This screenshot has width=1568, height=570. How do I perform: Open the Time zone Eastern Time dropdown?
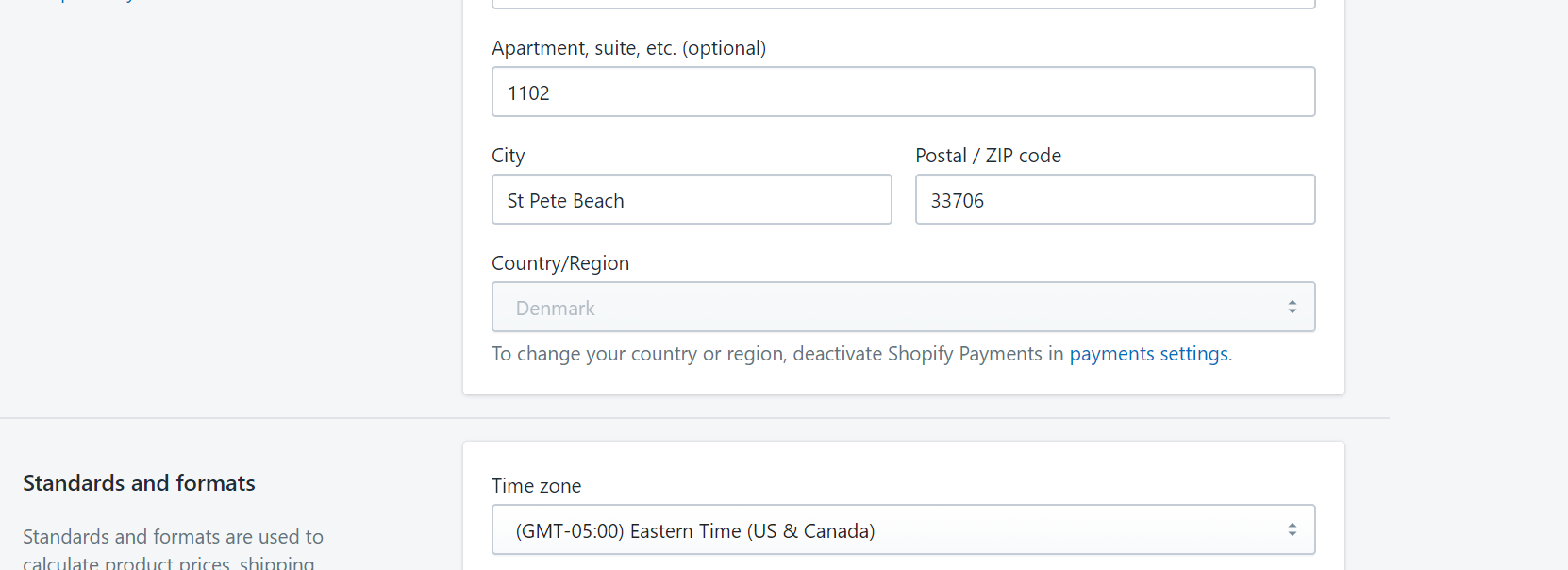887,530
